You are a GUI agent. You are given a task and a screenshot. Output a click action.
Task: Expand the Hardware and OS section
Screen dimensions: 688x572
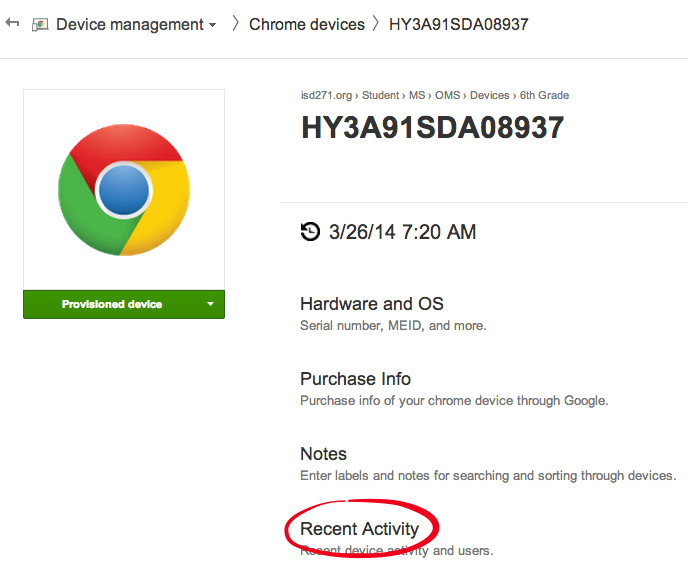coord(371,304)
